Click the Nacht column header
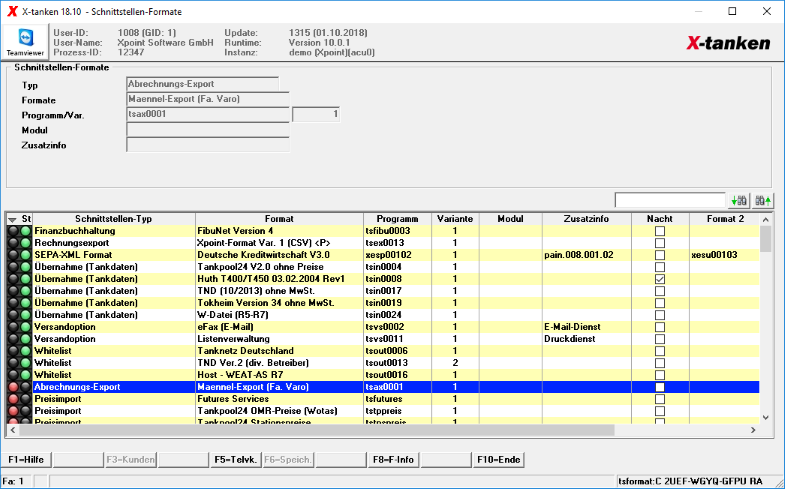 pos(660,219)
